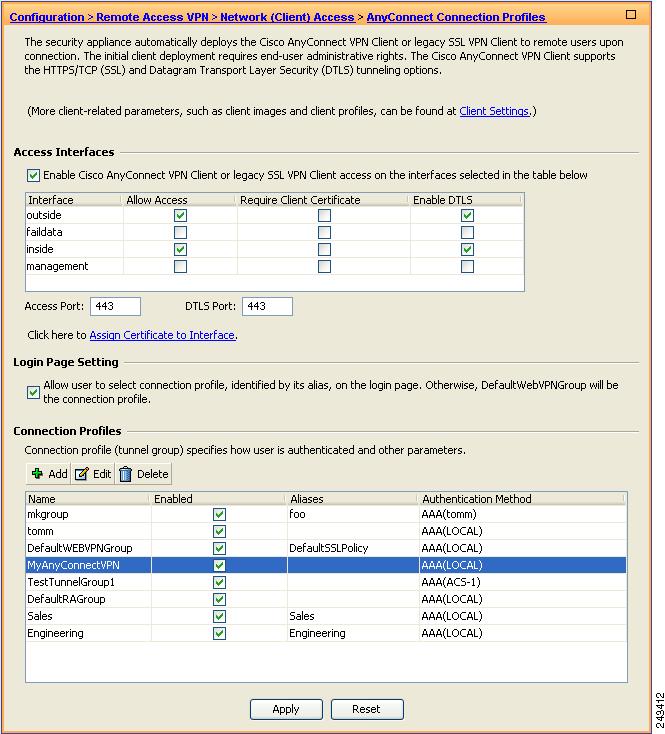Select the mkgroup profile row
The height and width of the screenshot is (734, 665).
(326, 514)
